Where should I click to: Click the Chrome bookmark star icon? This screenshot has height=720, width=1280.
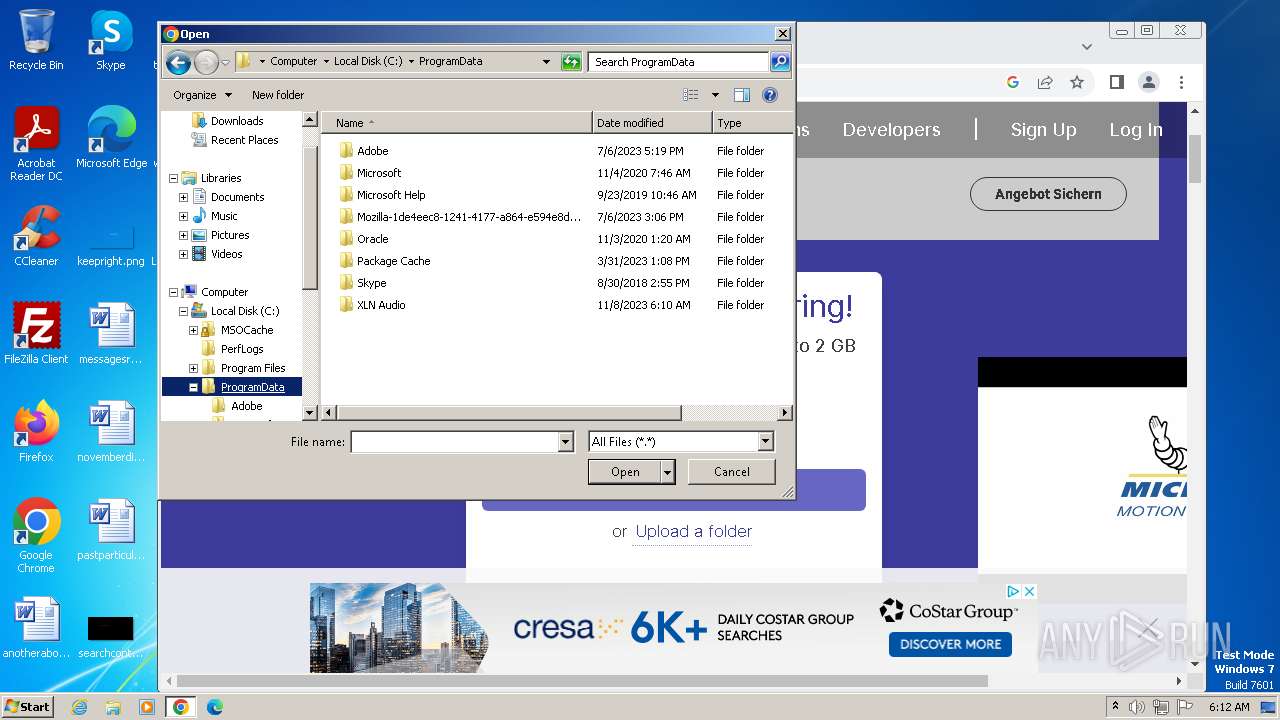point(1077,82)
